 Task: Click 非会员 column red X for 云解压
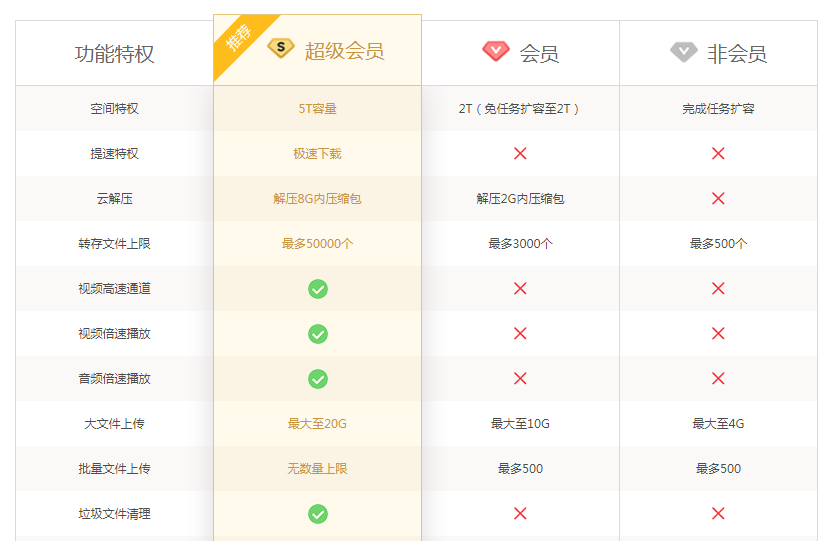click(718, 199)
